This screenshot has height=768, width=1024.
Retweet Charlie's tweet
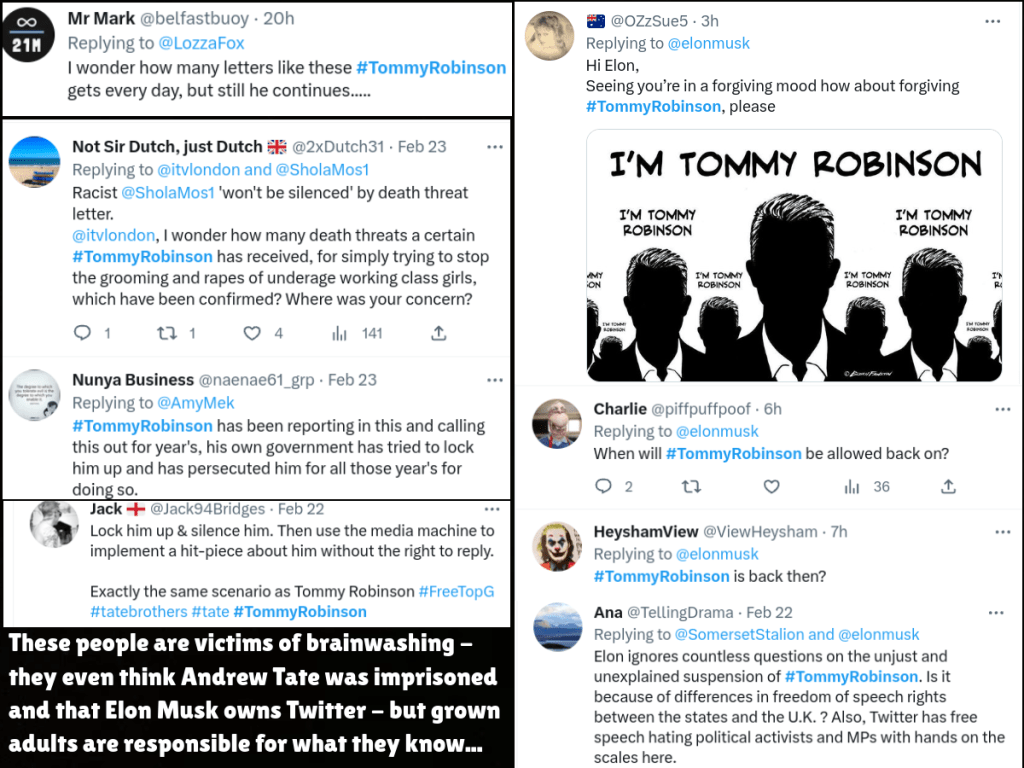(690, 487)
